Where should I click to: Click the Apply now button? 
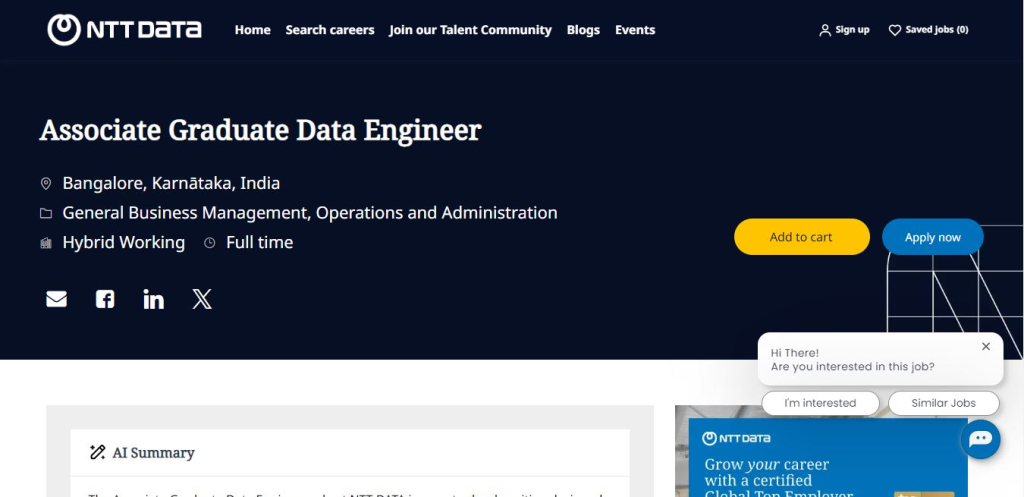933,237
